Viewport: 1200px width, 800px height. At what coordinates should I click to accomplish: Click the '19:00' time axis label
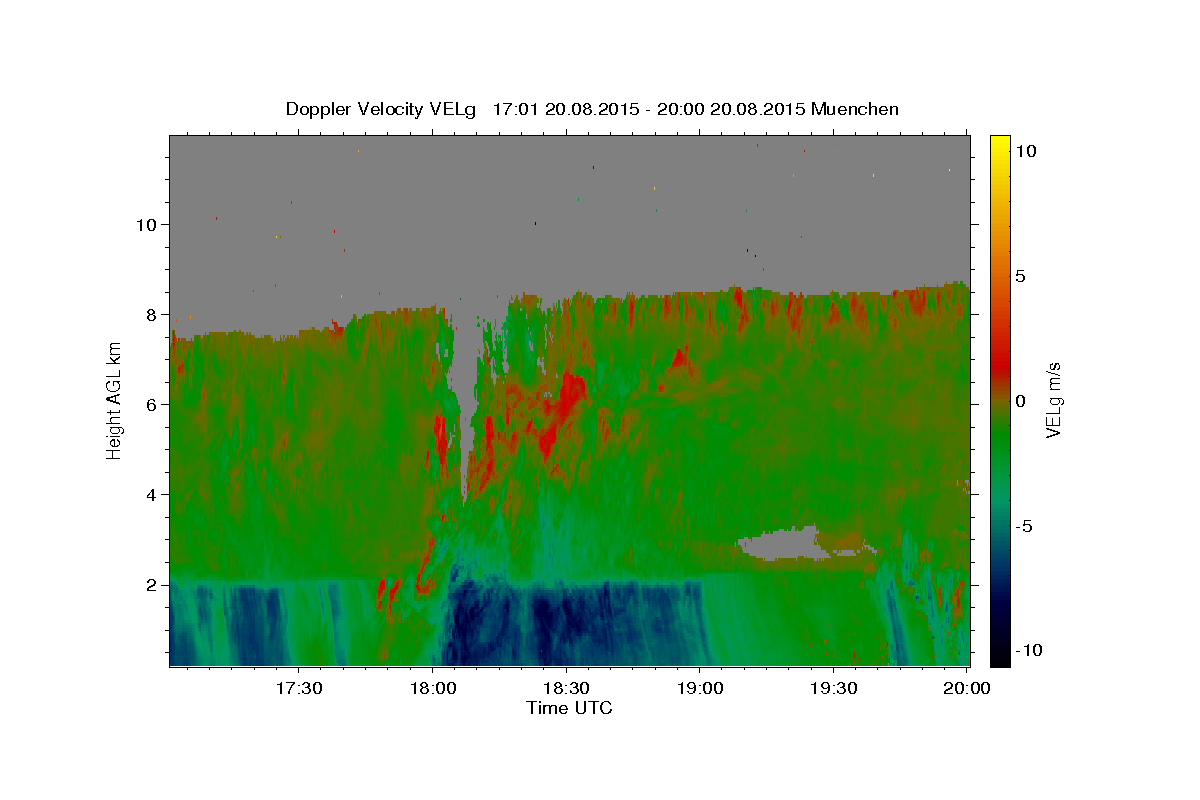click(x=700, y=688)
